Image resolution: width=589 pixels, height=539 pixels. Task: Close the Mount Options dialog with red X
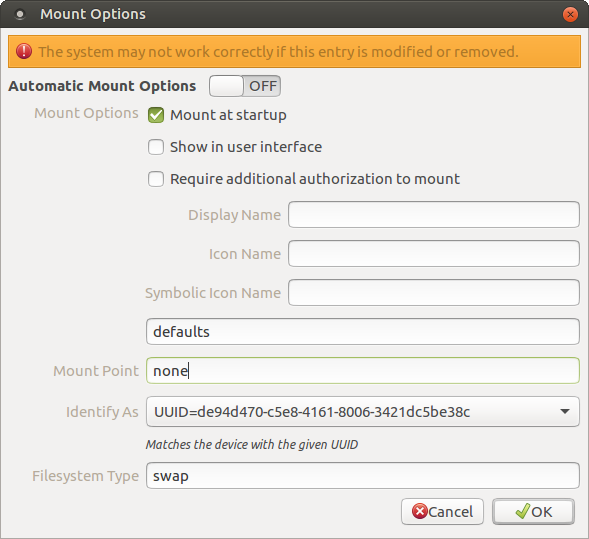point(570,15)
